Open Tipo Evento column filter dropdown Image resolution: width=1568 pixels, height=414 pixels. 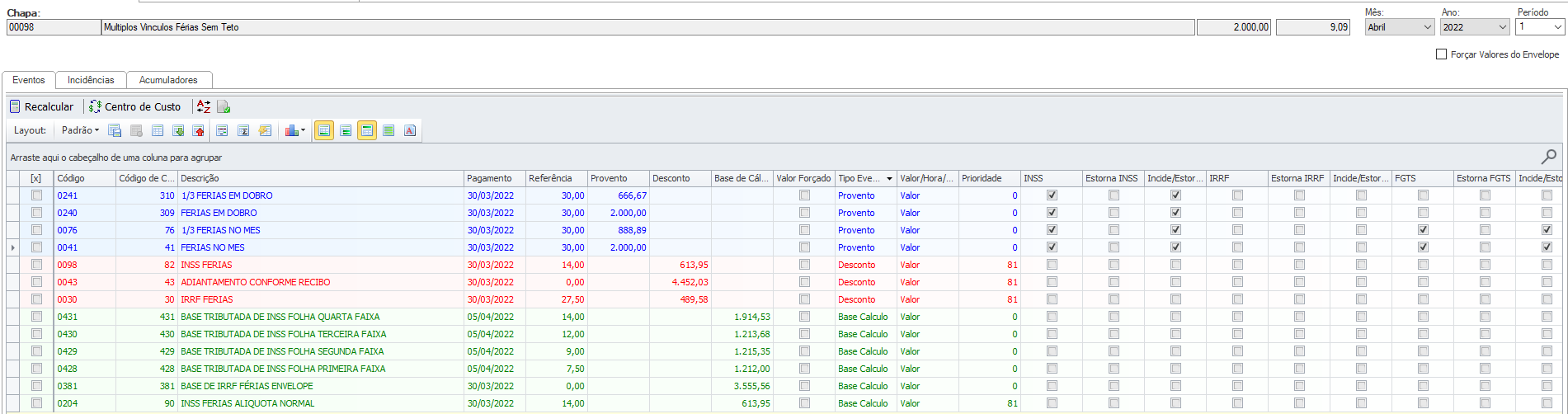889,178
